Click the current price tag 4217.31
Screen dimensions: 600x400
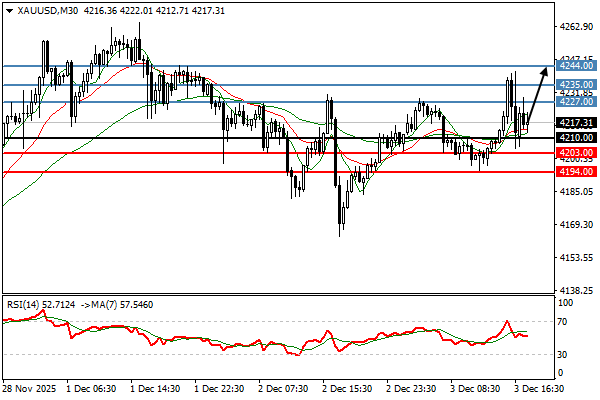click(577, 123)
